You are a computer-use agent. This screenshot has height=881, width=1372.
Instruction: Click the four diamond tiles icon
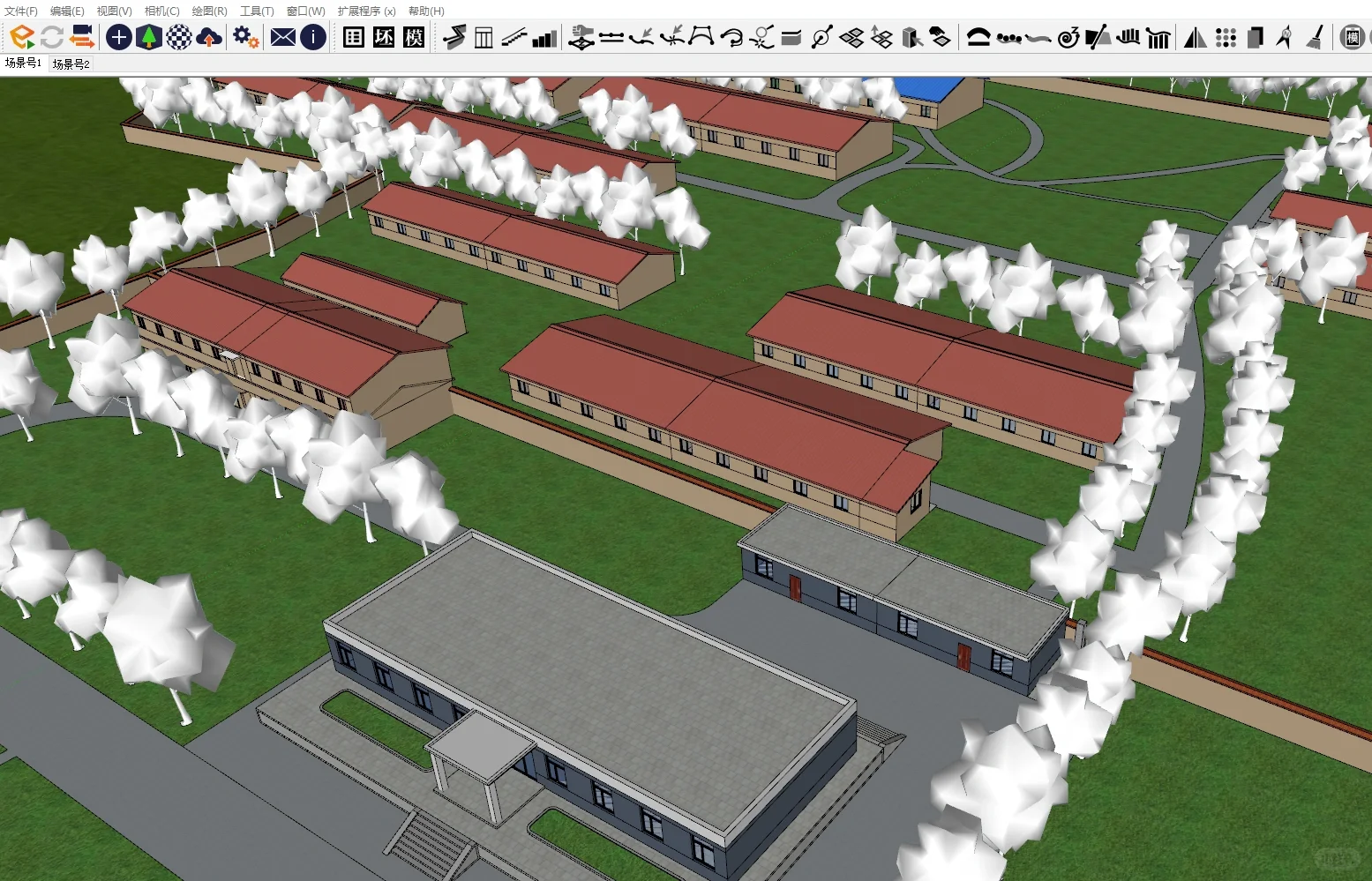coord(851,37)
